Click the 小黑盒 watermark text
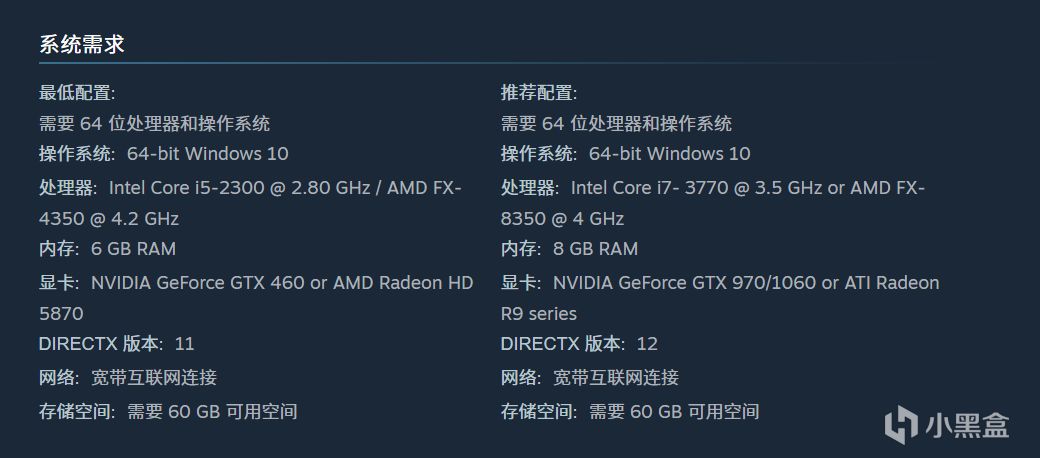The image size is (1040, 458). click(x=965, y=423)
